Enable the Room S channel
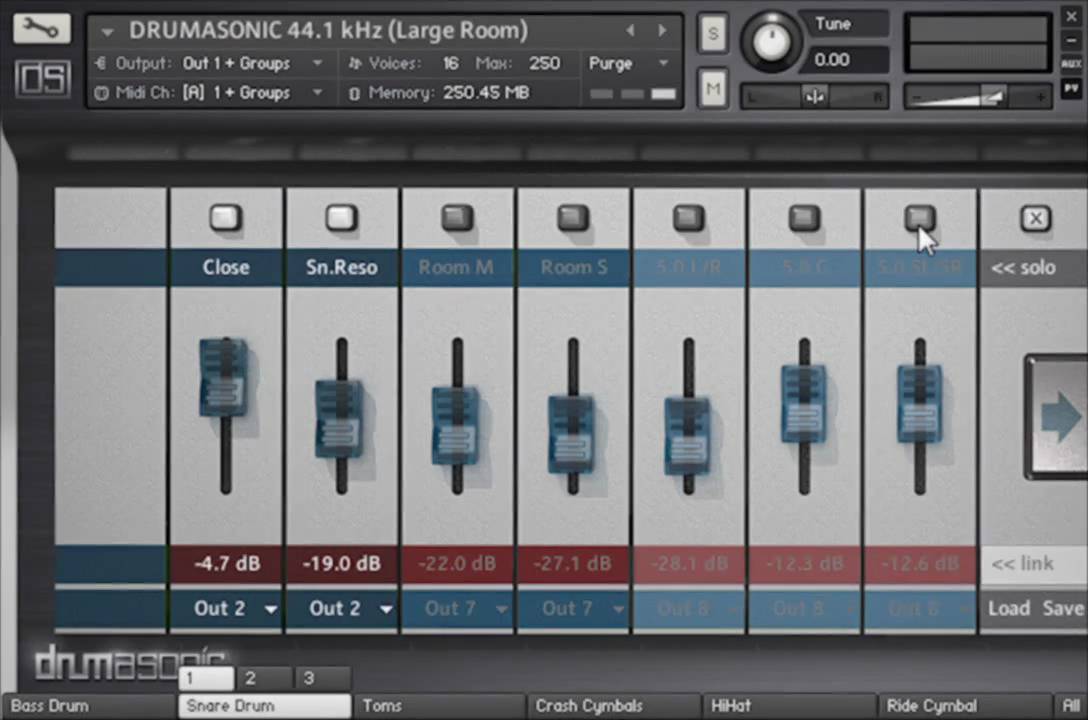 [573, 218]
